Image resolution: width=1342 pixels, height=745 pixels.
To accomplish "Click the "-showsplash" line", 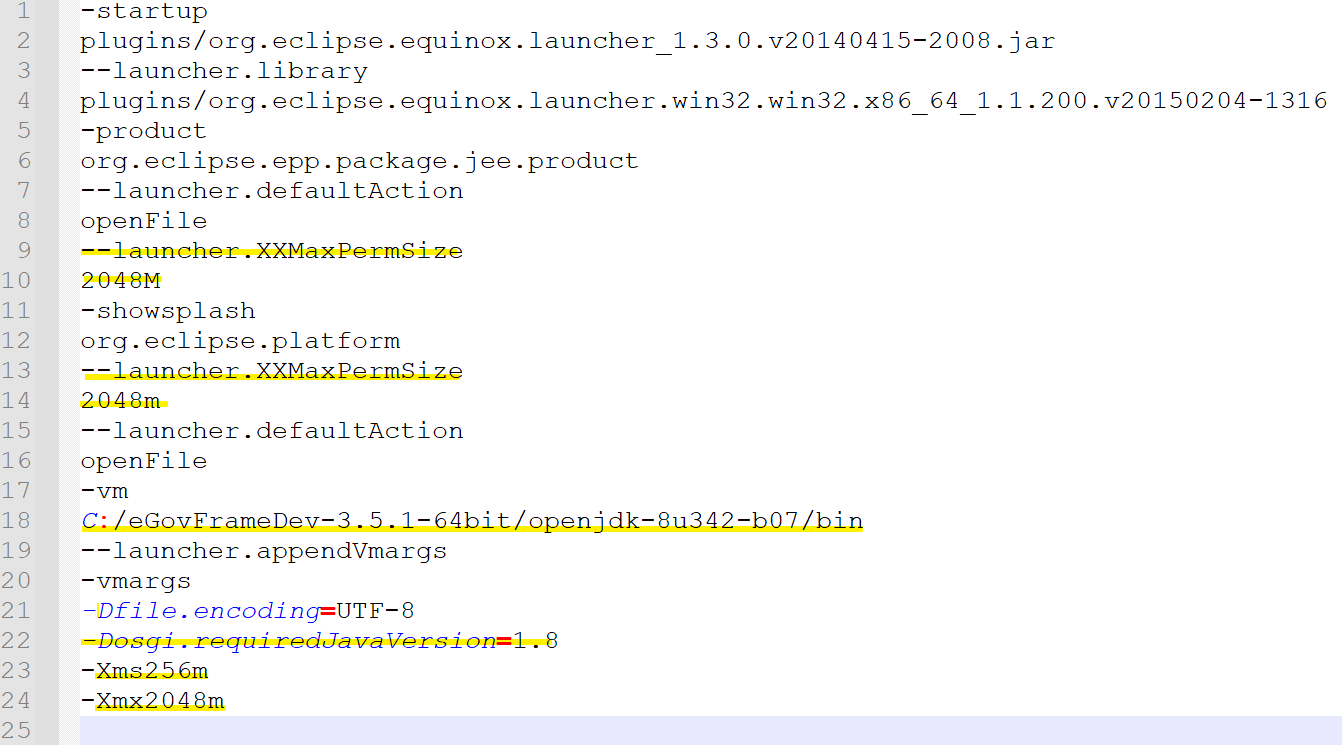I will coord(168,311).
